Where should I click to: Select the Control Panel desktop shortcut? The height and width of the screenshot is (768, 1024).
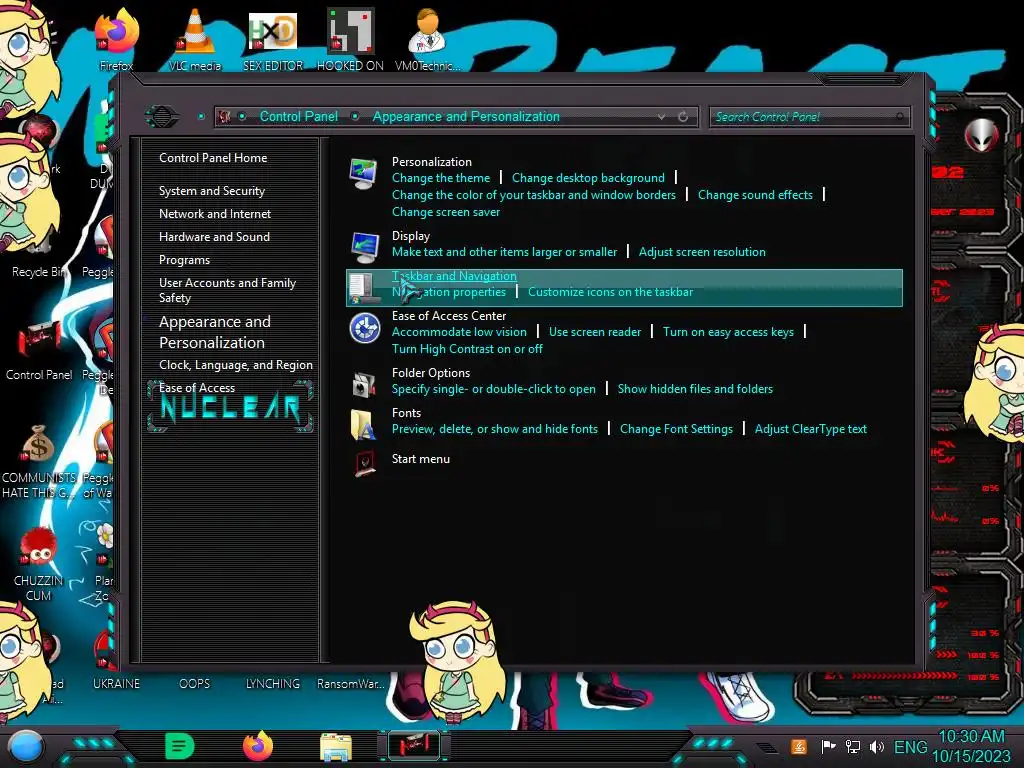tap(39, 349)
